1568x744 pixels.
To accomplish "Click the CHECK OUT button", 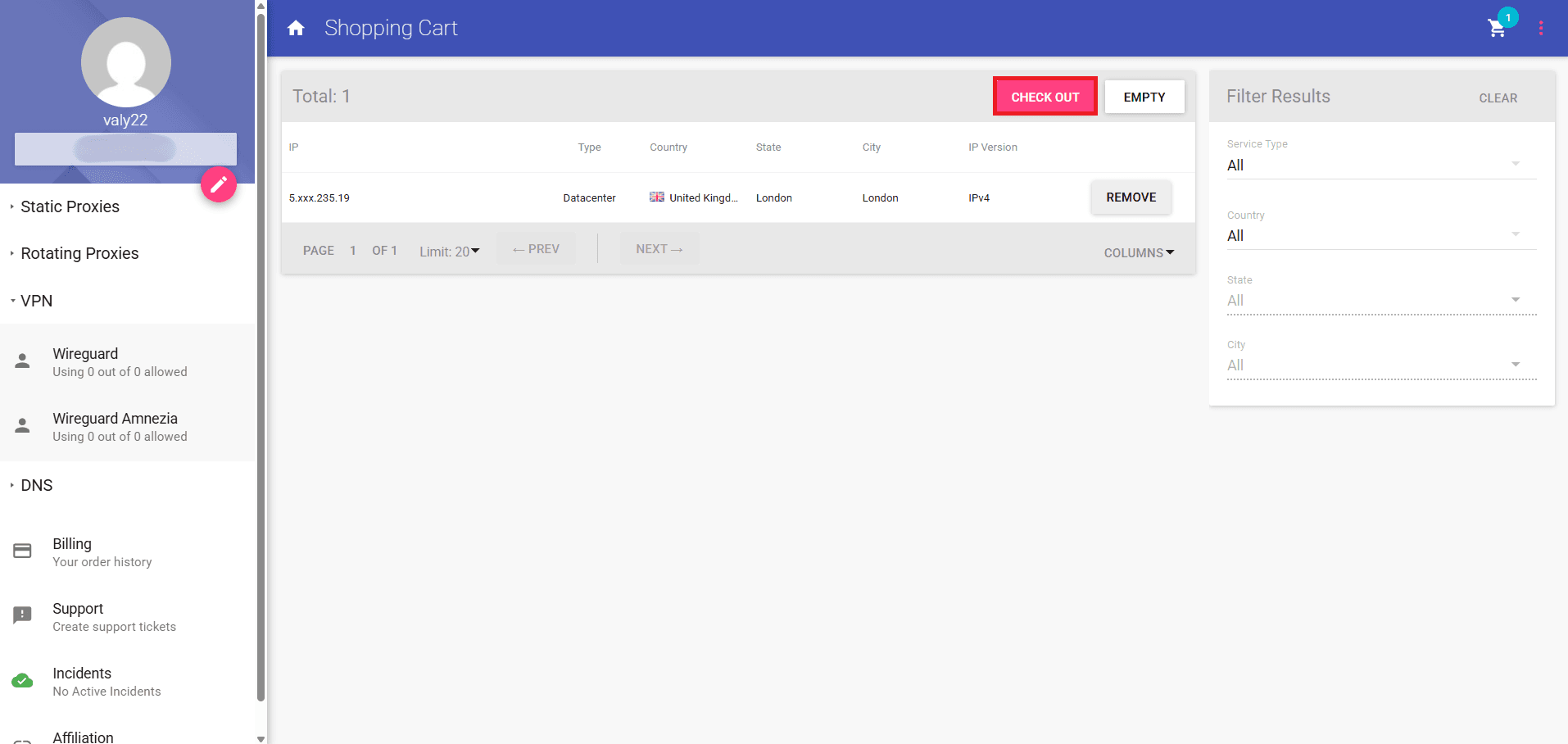I will coord(1045,96).
